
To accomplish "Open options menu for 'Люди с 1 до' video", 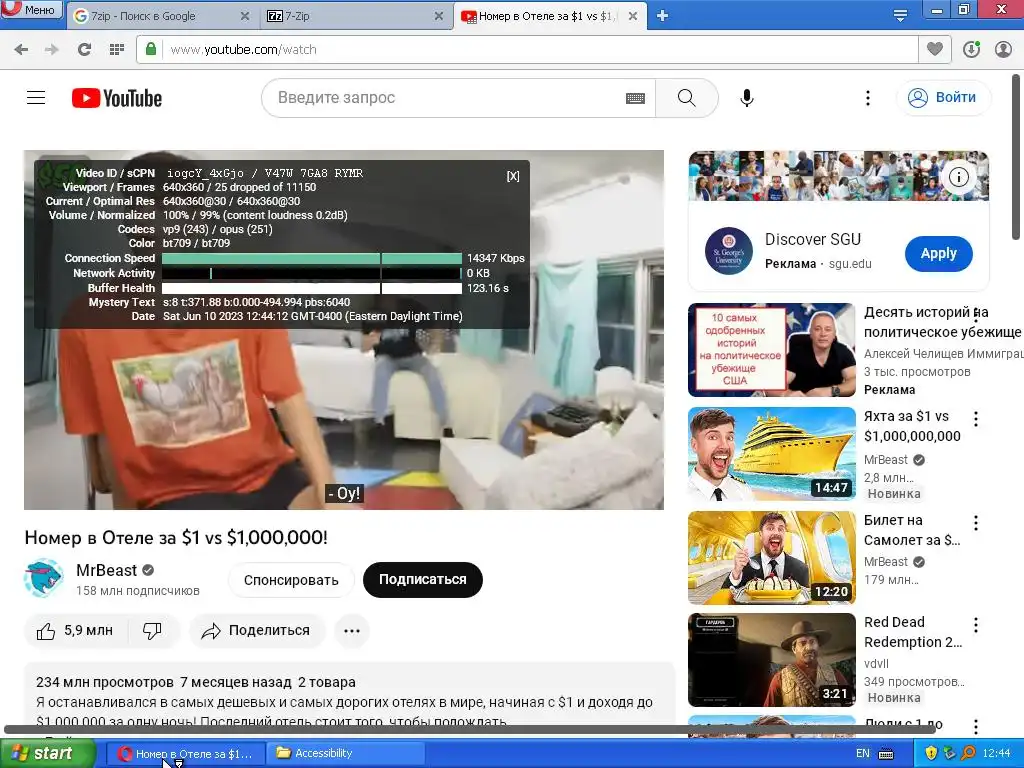I will pos(976,727).
